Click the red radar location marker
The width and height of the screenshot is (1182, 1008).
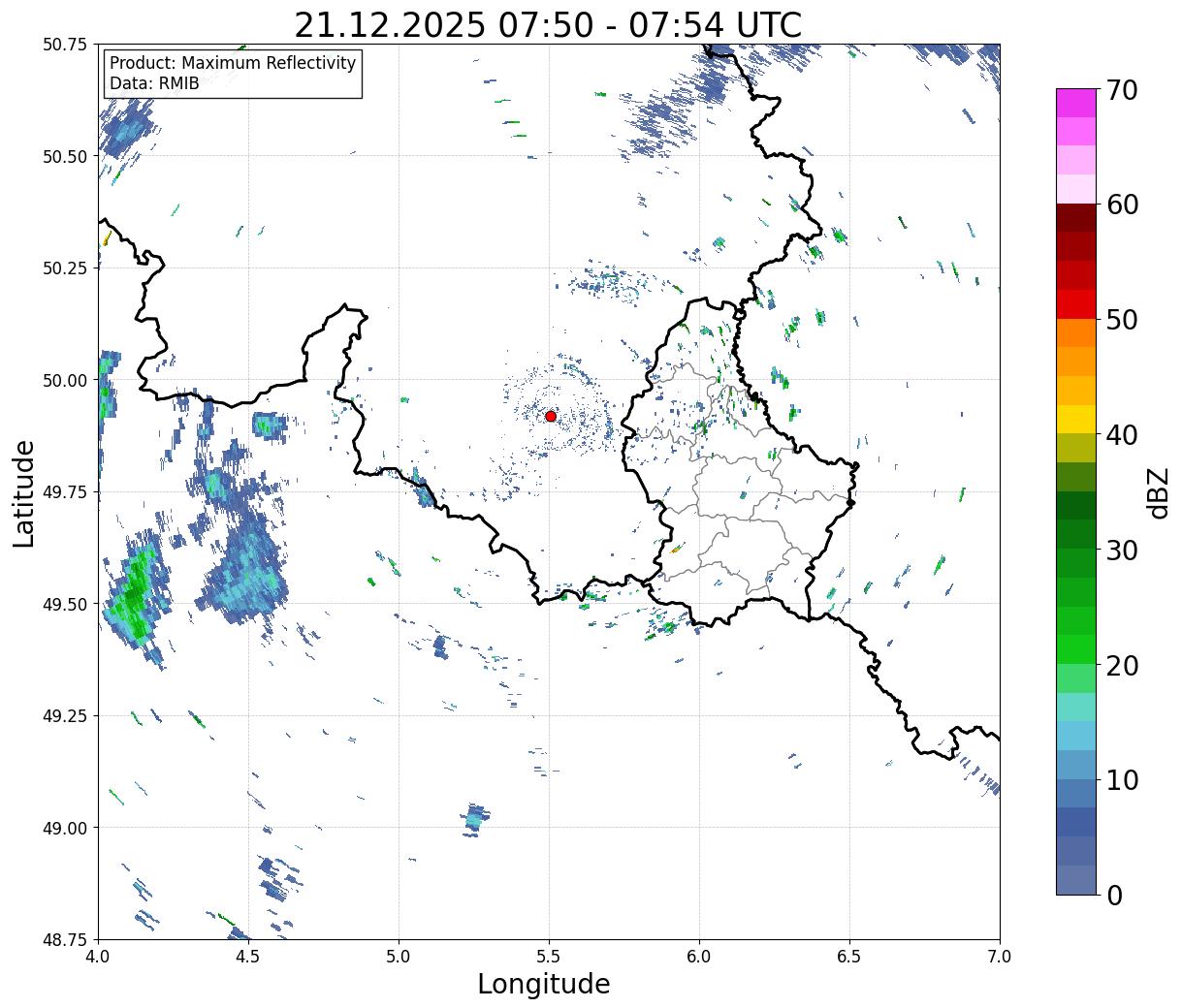[551, 416]
